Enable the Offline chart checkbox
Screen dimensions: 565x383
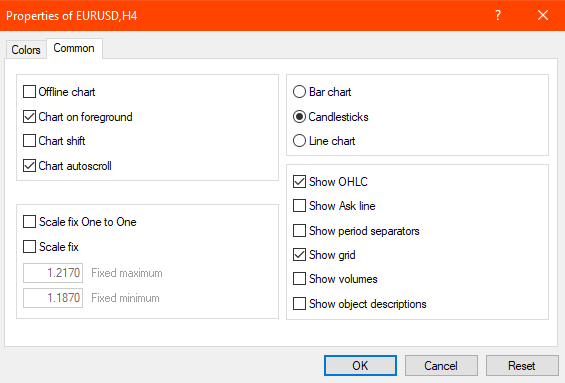(x=29, y=92)
